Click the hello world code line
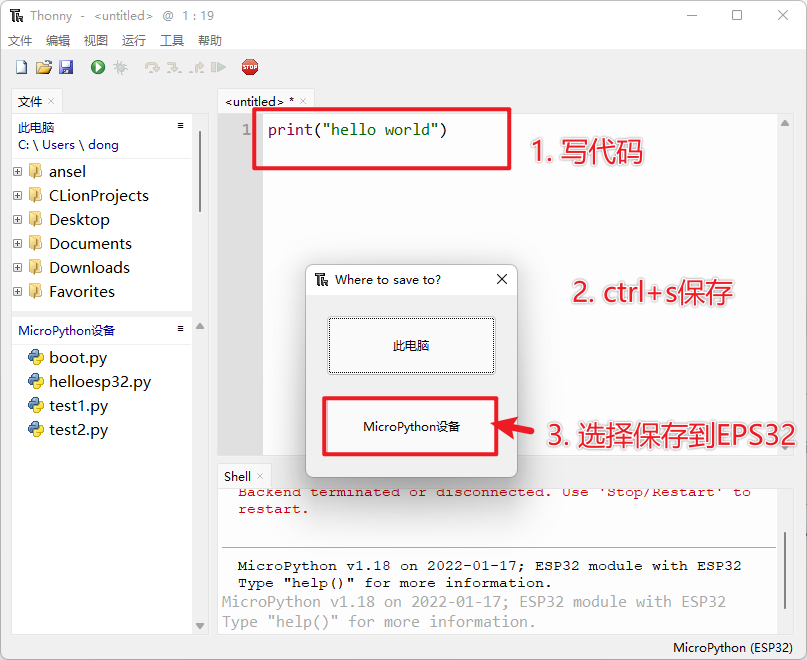Image resolution: width=807 pixels, height=660 pixels. tap(357, 130)
